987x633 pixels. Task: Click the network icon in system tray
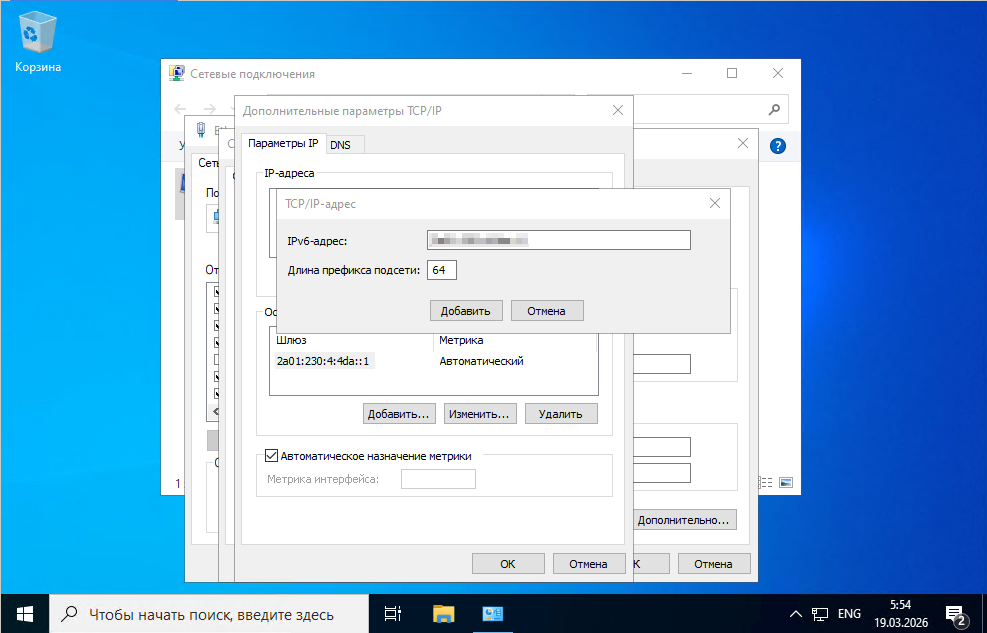820,614
